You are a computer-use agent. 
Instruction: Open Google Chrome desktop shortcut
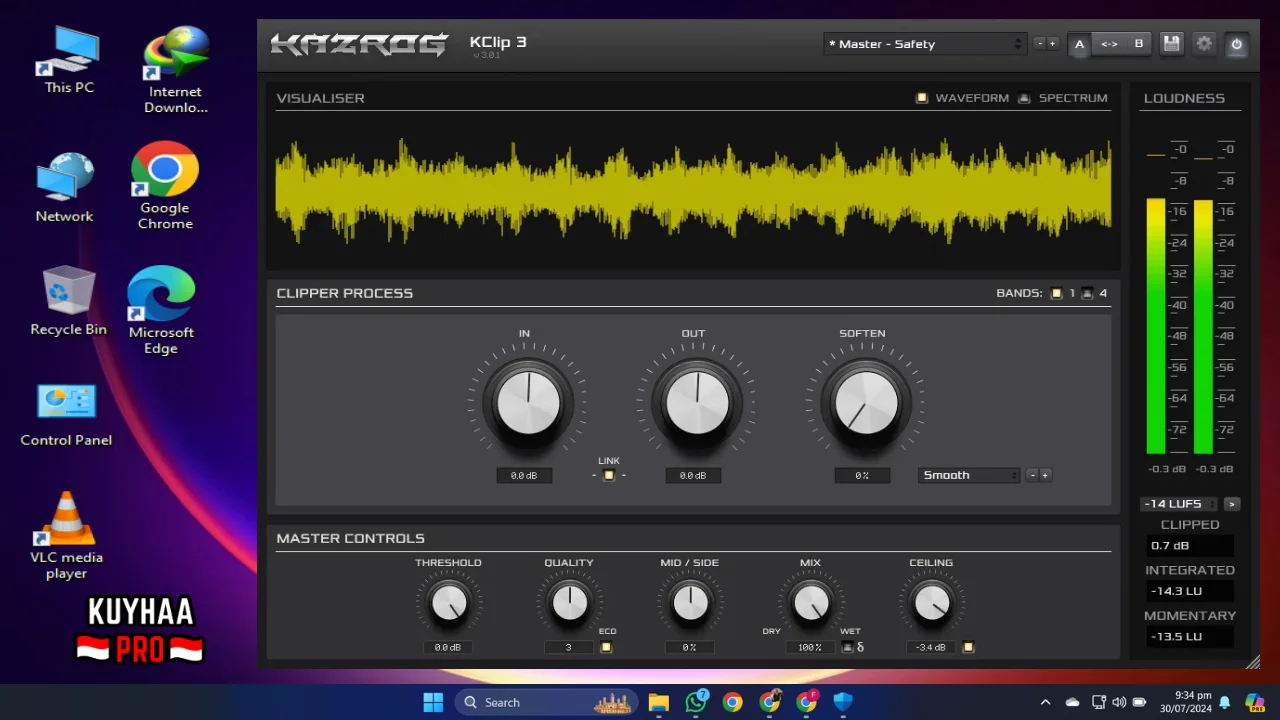click(x=165, y=186)
